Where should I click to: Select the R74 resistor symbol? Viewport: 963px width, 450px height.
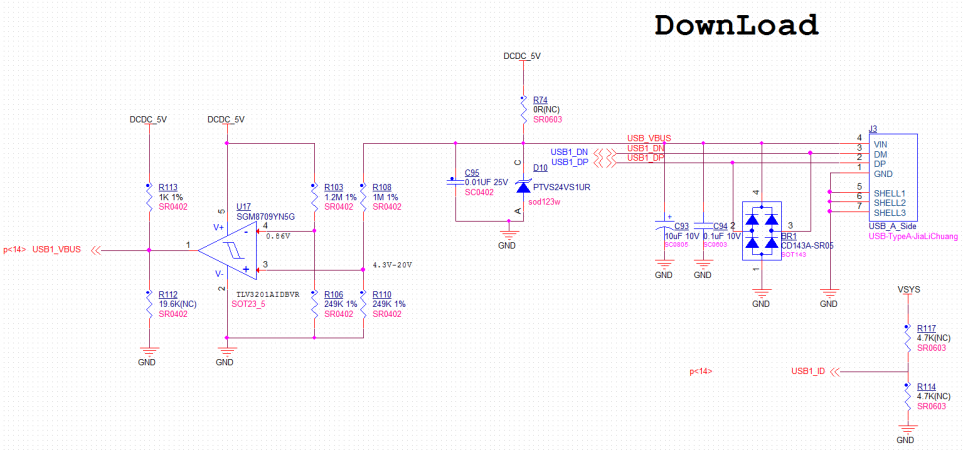(523, 111)
